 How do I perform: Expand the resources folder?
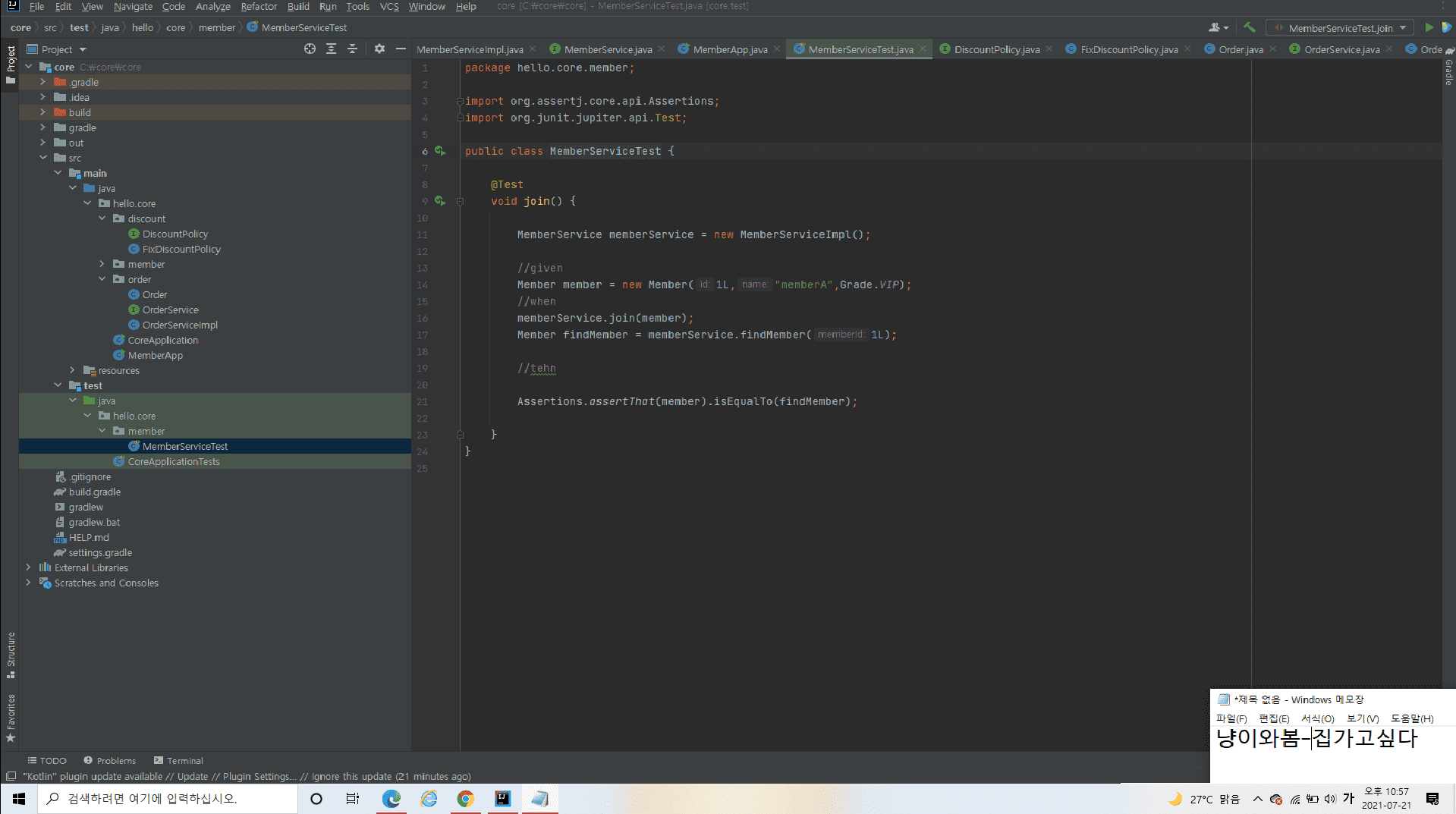[x=73, y=370]
